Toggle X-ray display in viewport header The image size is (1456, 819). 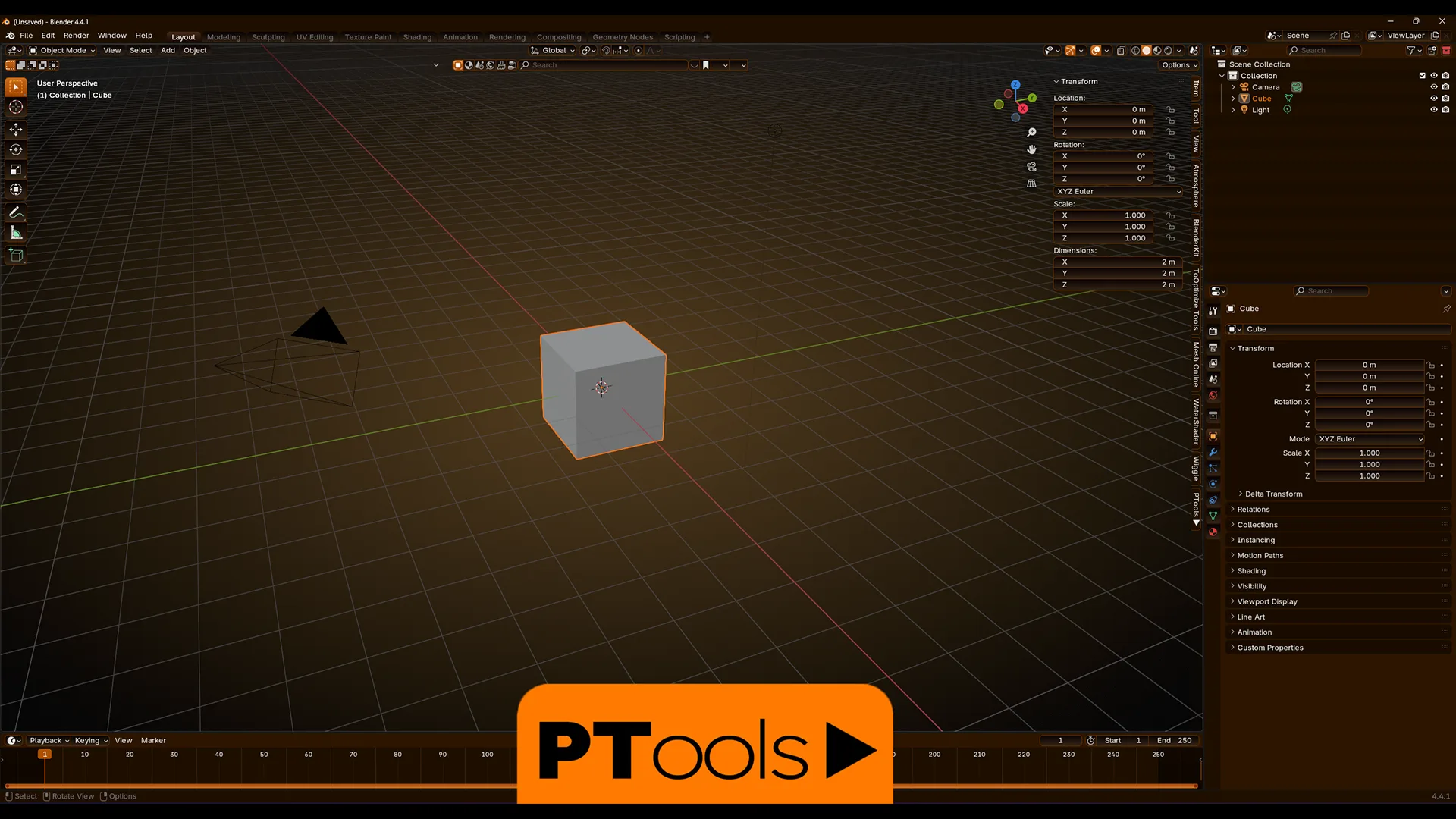(x=1121, y=51)
